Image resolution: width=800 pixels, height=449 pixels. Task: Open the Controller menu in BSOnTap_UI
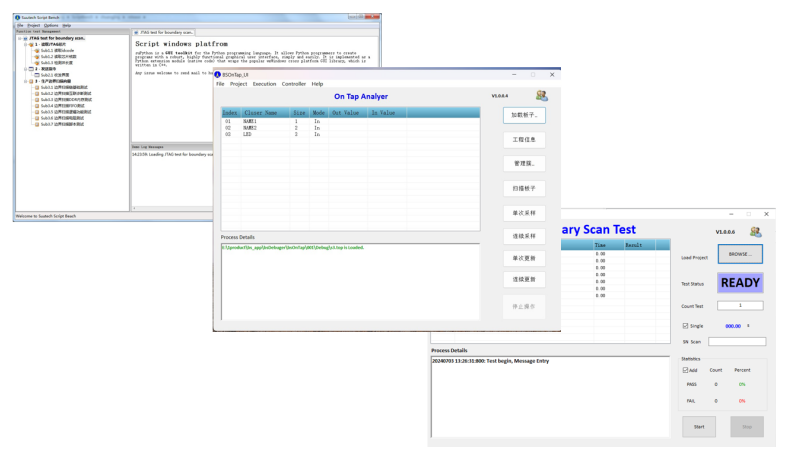coord(294,84)
